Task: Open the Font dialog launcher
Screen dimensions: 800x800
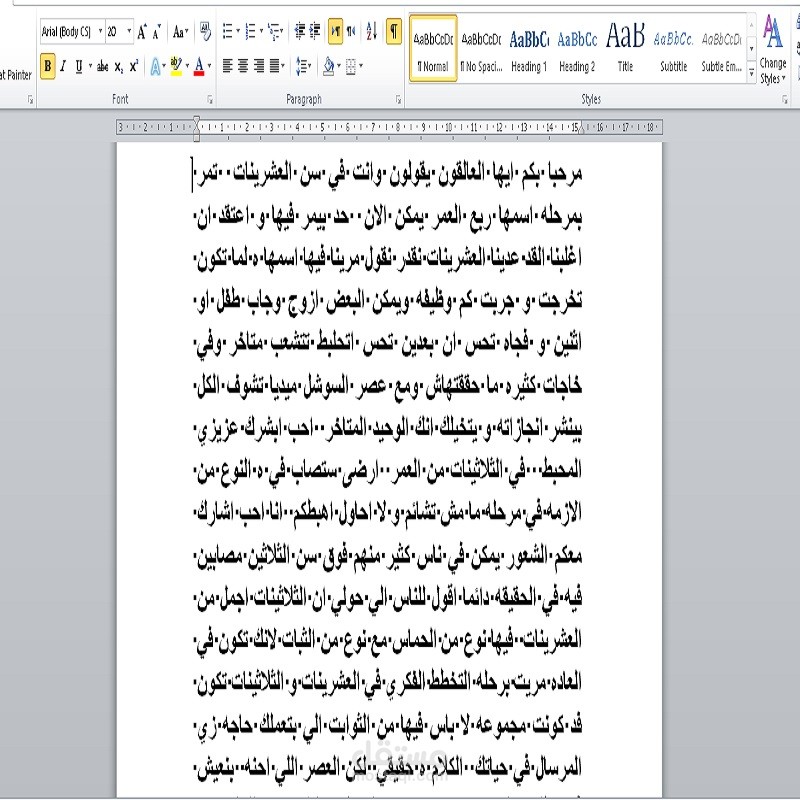Action: pyautogui.click(x=210, y=100)
